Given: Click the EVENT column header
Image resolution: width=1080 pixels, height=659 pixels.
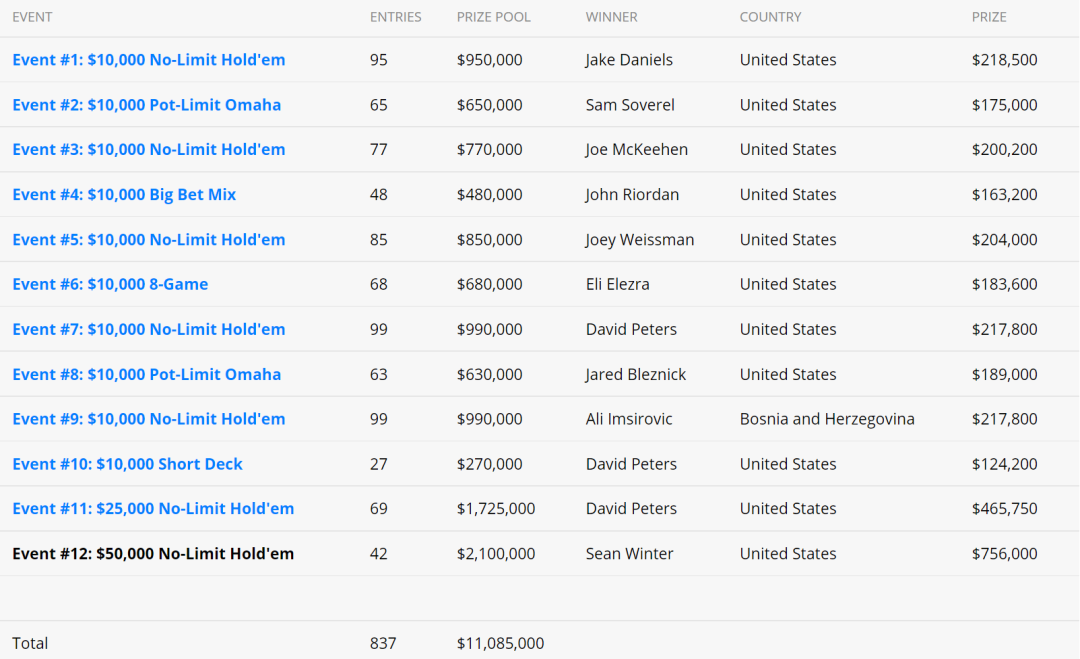Looking at the screenshot, I should [32, 17].
